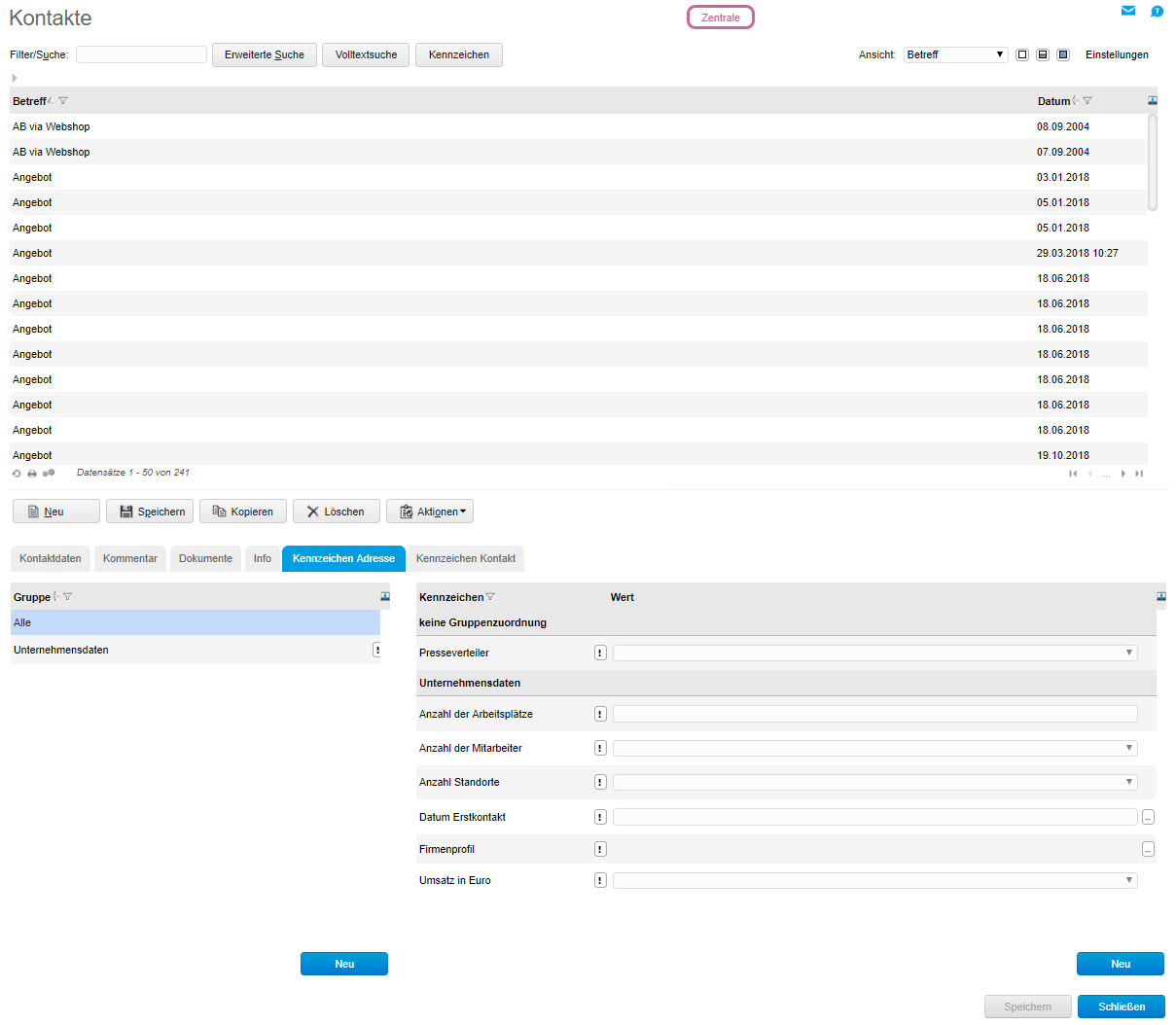Click the Filter/Suche input field
The image size is (1176, 1025).
coord(141,54)
